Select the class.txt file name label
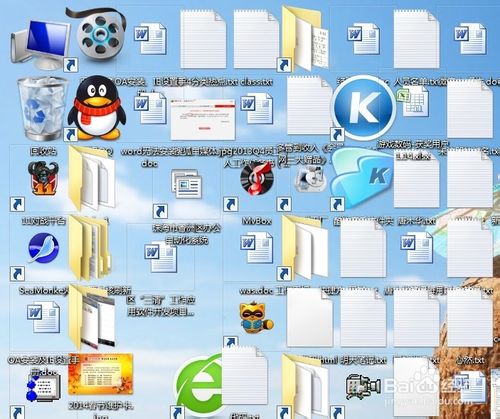The width and height of the screenshot is (500, 419). tap(256, 82)
